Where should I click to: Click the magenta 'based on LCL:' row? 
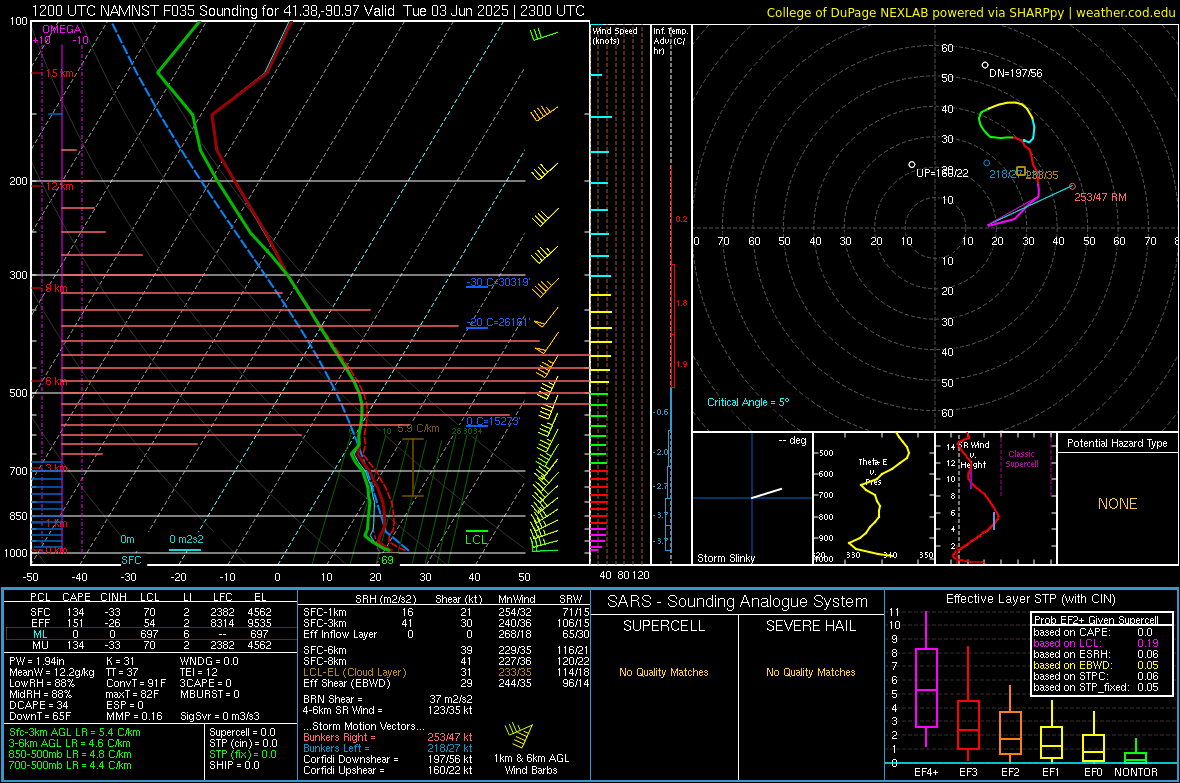tap(1096, 644)
